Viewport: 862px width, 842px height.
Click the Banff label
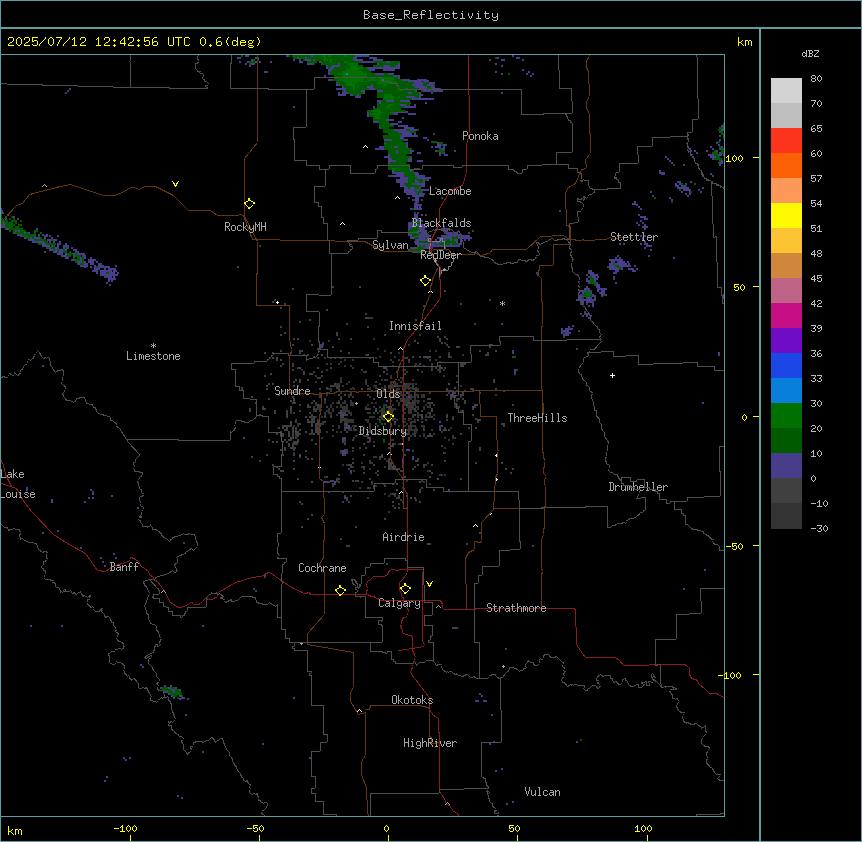tap(124, 567)
